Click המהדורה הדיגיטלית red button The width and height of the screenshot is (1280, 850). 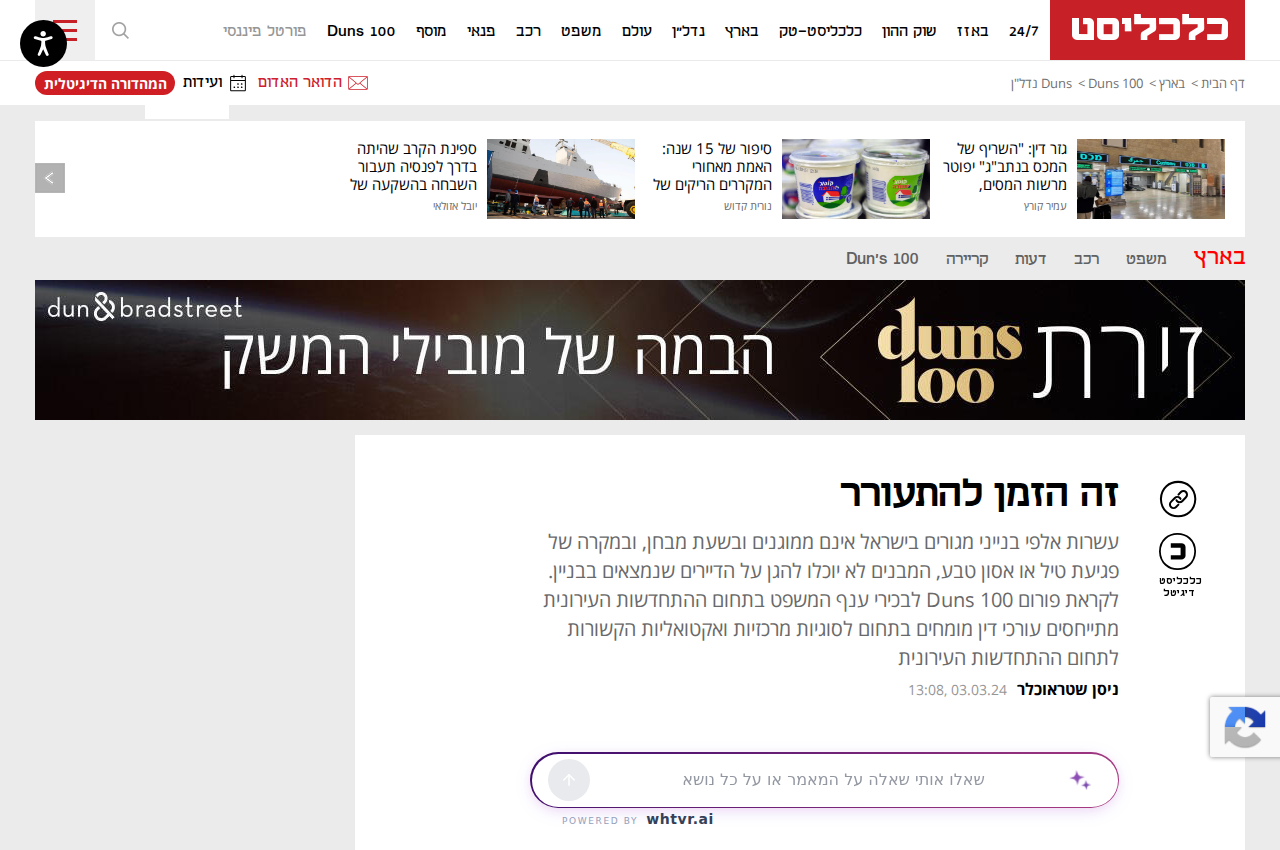[x=105, y=83]
